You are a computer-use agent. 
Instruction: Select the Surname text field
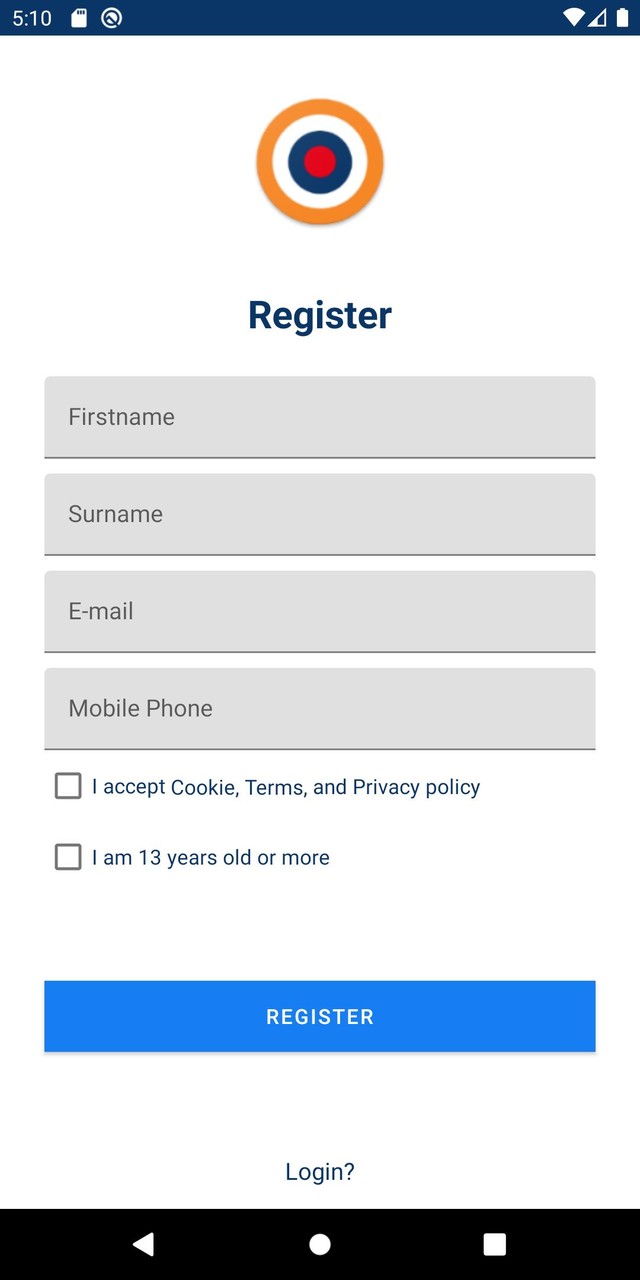pos(320,514)
